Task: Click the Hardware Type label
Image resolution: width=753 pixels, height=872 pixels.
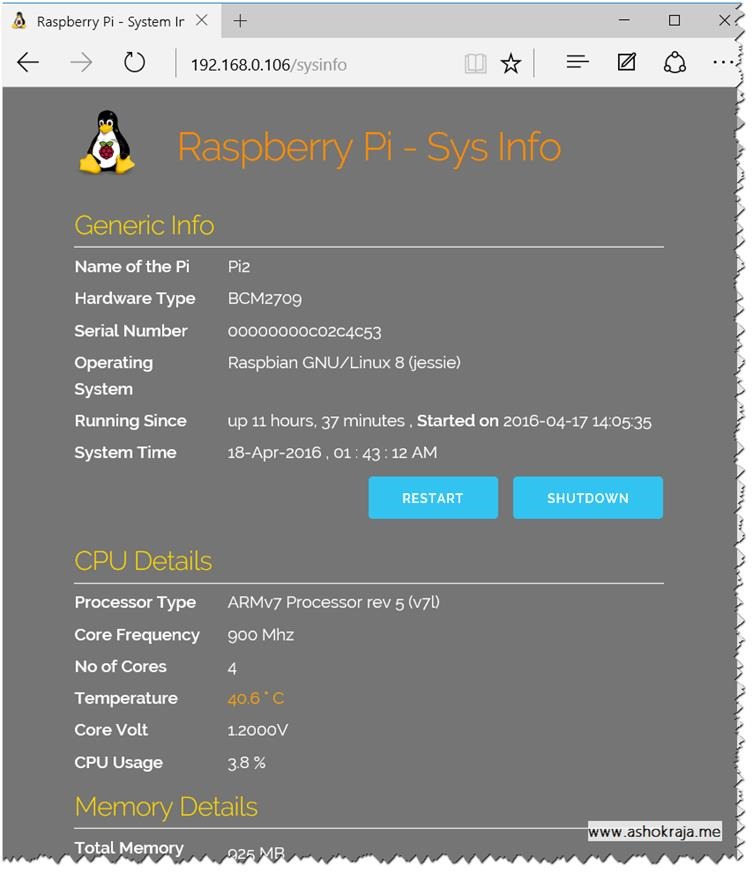Action: click(135, 299)
